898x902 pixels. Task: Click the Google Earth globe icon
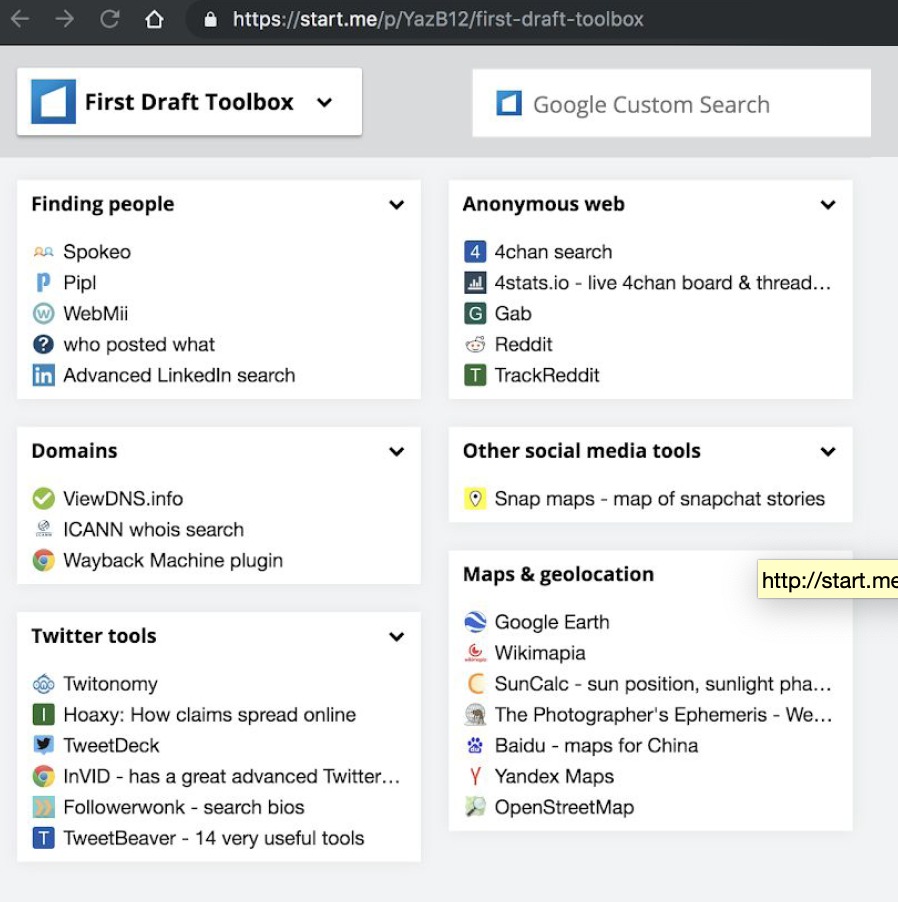pyautogui.click(x=475, y=622)
